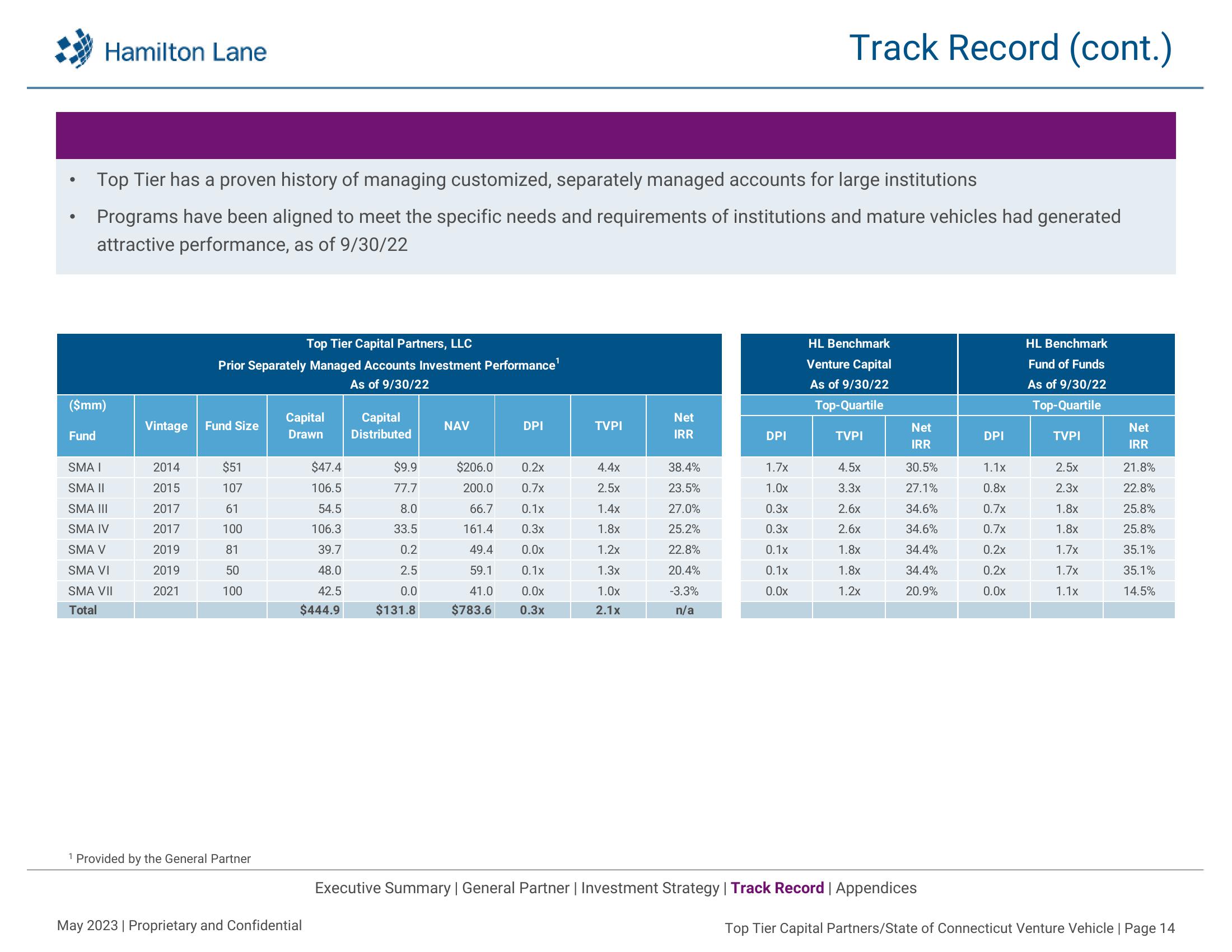
Task: Select the Capital Distributed column header
Action: (x=381, y=426)
